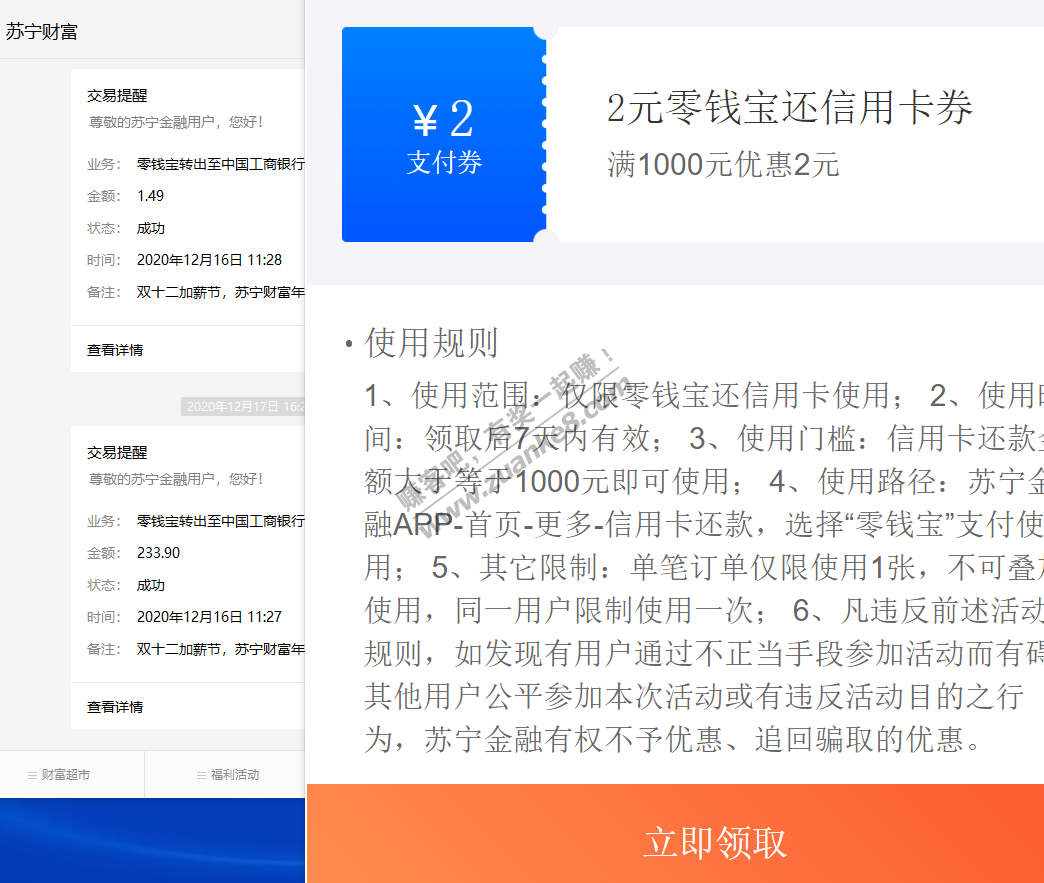The image size is (1044, 883).
Task: Click 零钱宝转出至中国工商银行 in the 233.90 card
Action: point(221,521)
